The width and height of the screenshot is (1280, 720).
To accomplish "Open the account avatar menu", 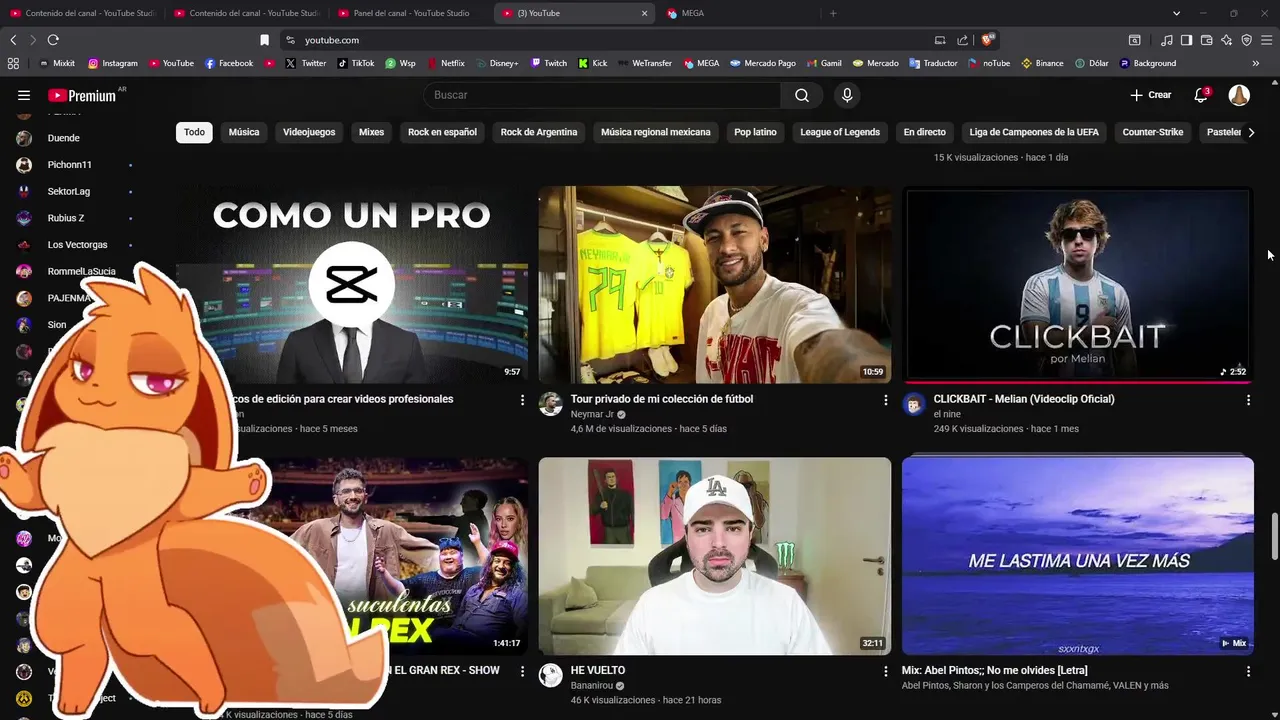I will point(1239,95).
